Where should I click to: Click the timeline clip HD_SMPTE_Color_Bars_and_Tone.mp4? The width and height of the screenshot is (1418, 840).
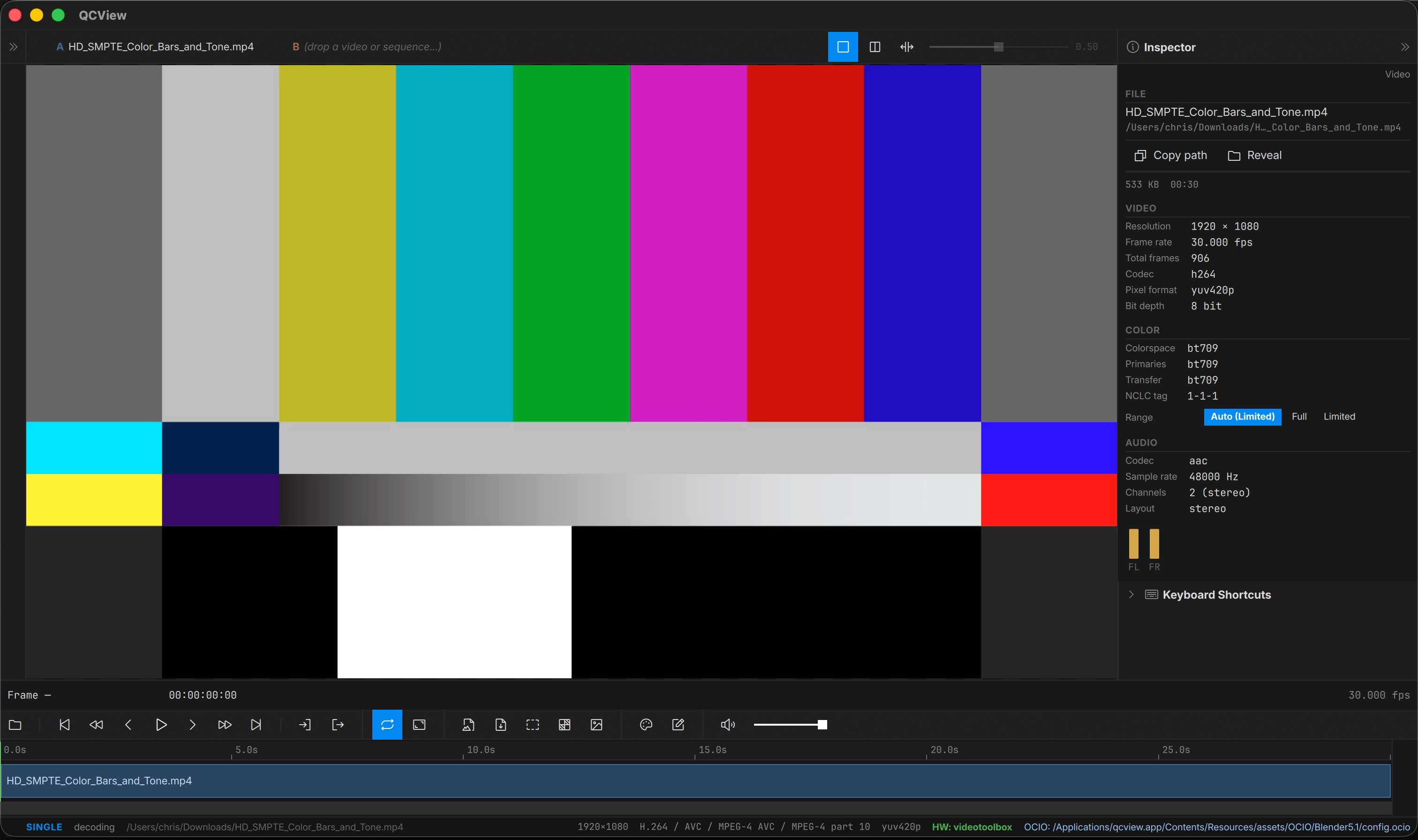[x=696, y=780]
